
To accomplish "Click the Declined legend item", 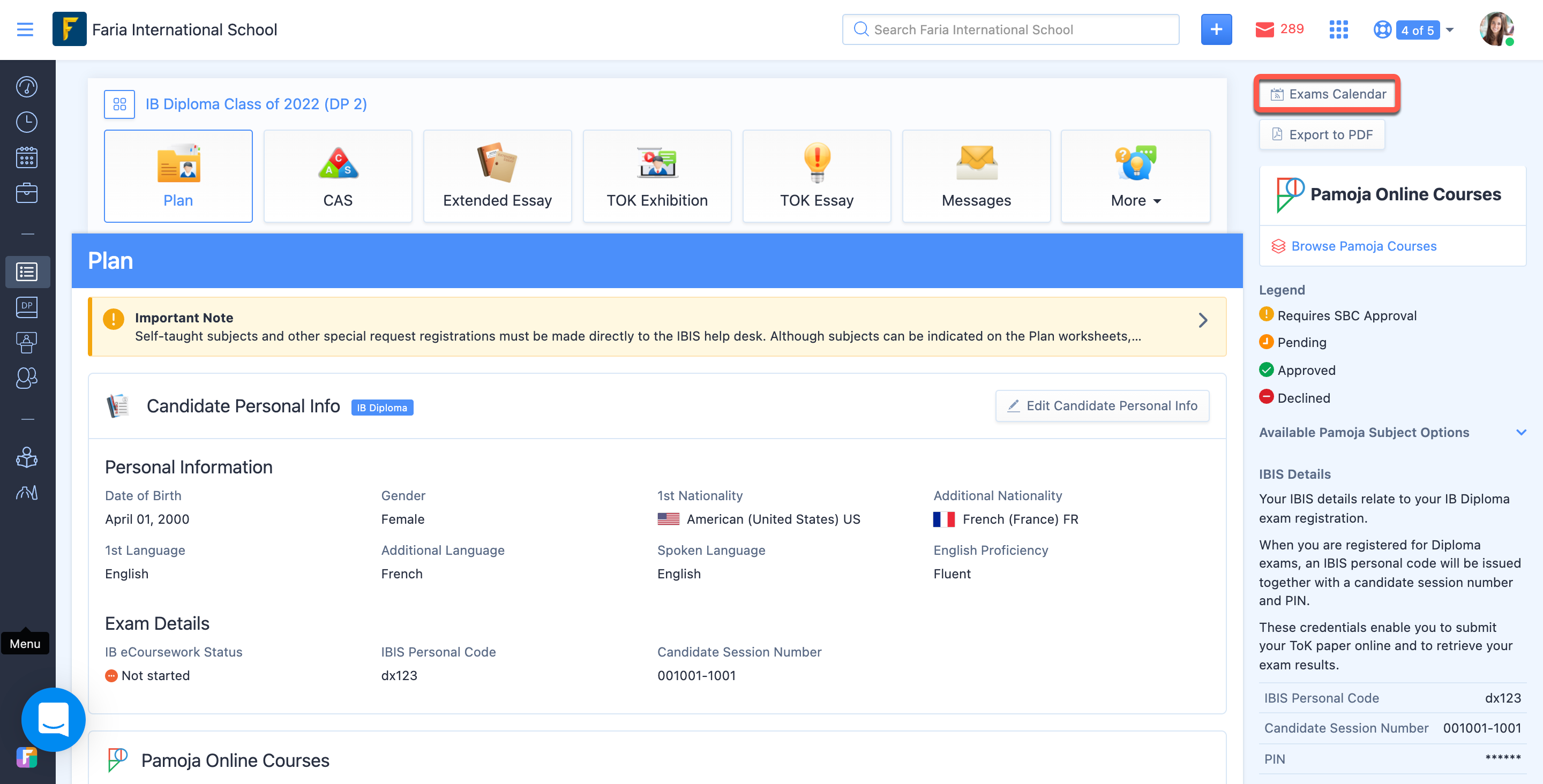I will pos(1294,398).
